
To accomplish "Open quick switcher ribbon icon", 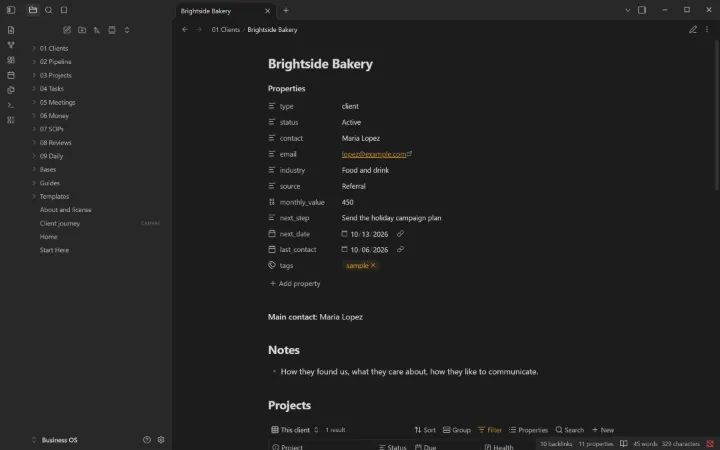I will [x=11, y=30].
